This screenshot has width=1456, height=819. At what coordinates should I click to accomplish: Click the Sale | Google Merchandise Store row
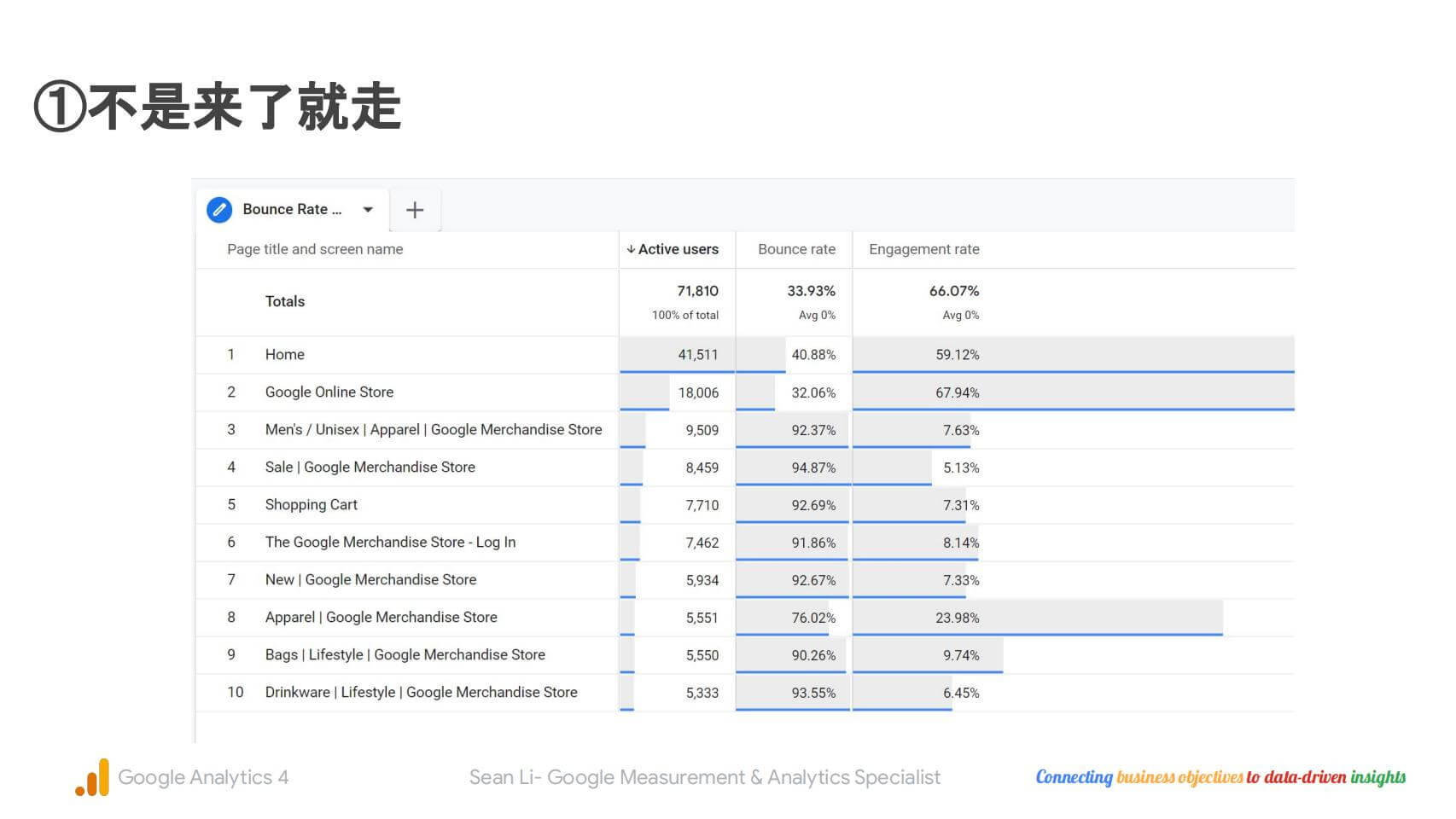click(x=370, y=468)
